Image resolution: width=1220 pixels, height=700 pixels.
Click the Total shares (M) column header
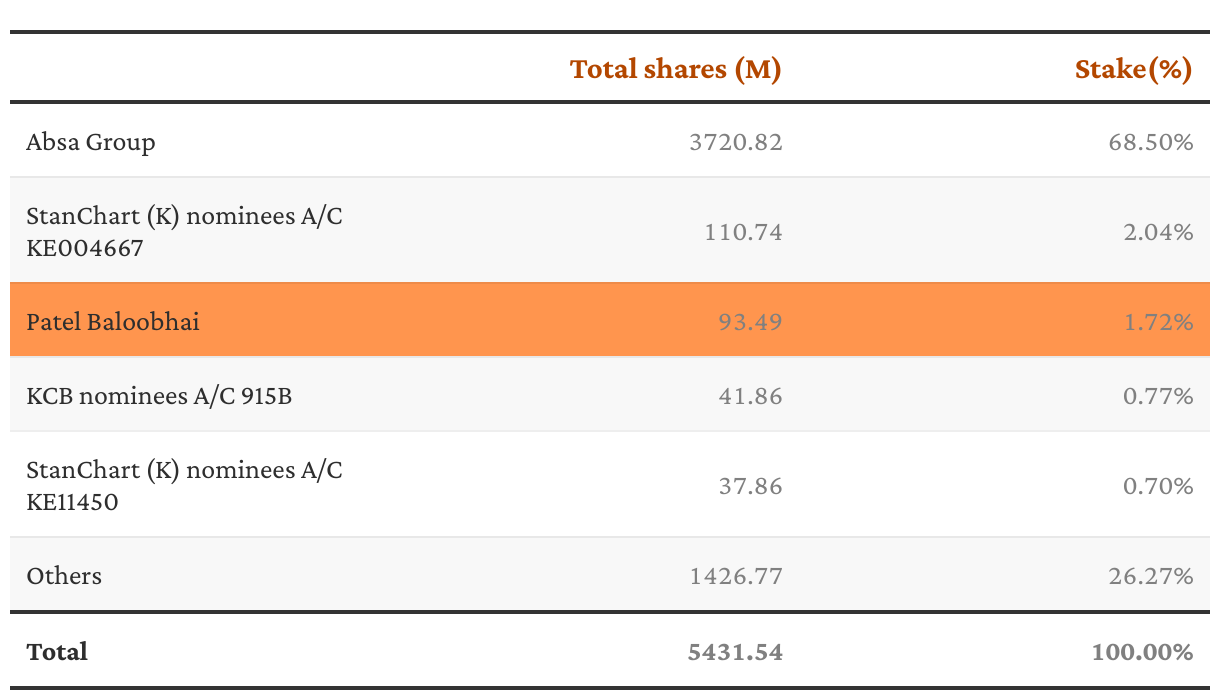(675, 69)
